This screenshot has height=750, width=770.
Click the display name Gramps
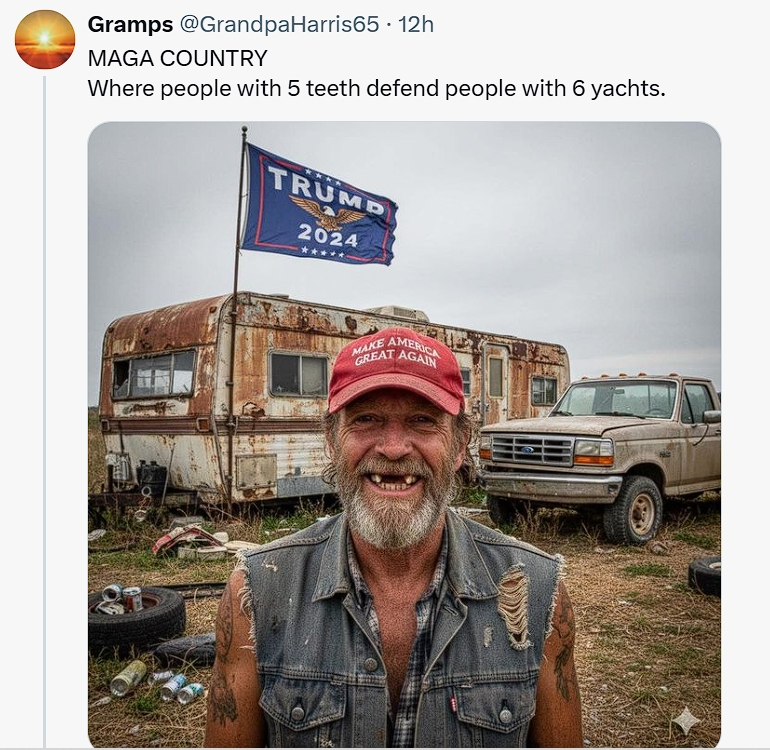[x=130, y=24]
